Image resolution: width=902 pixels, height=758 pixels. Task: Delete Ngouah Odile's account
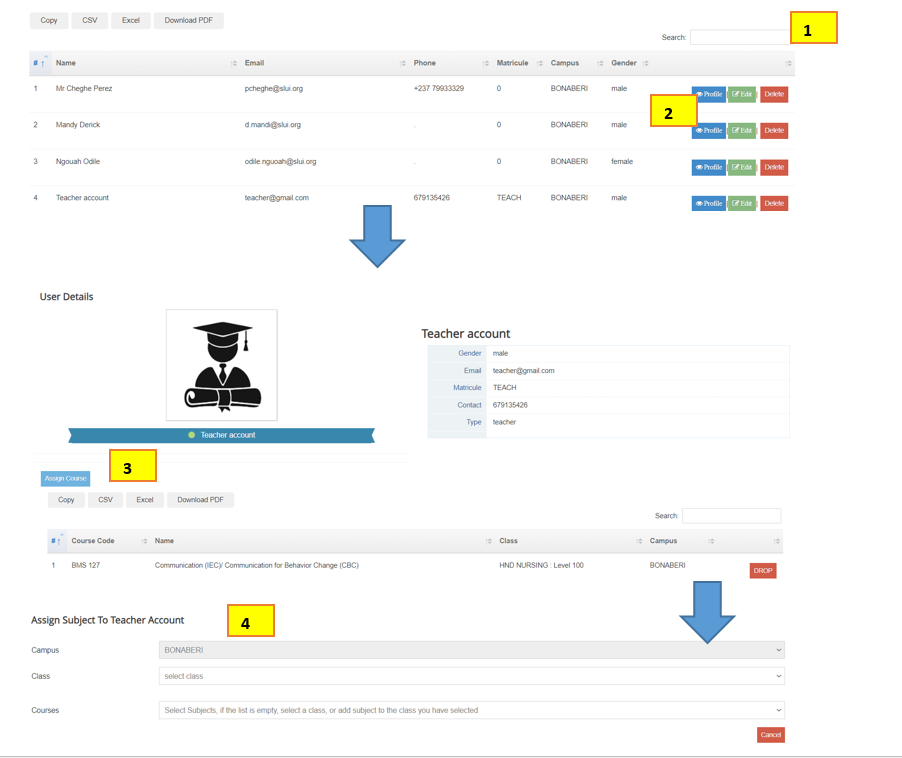[x=773, y=167]
